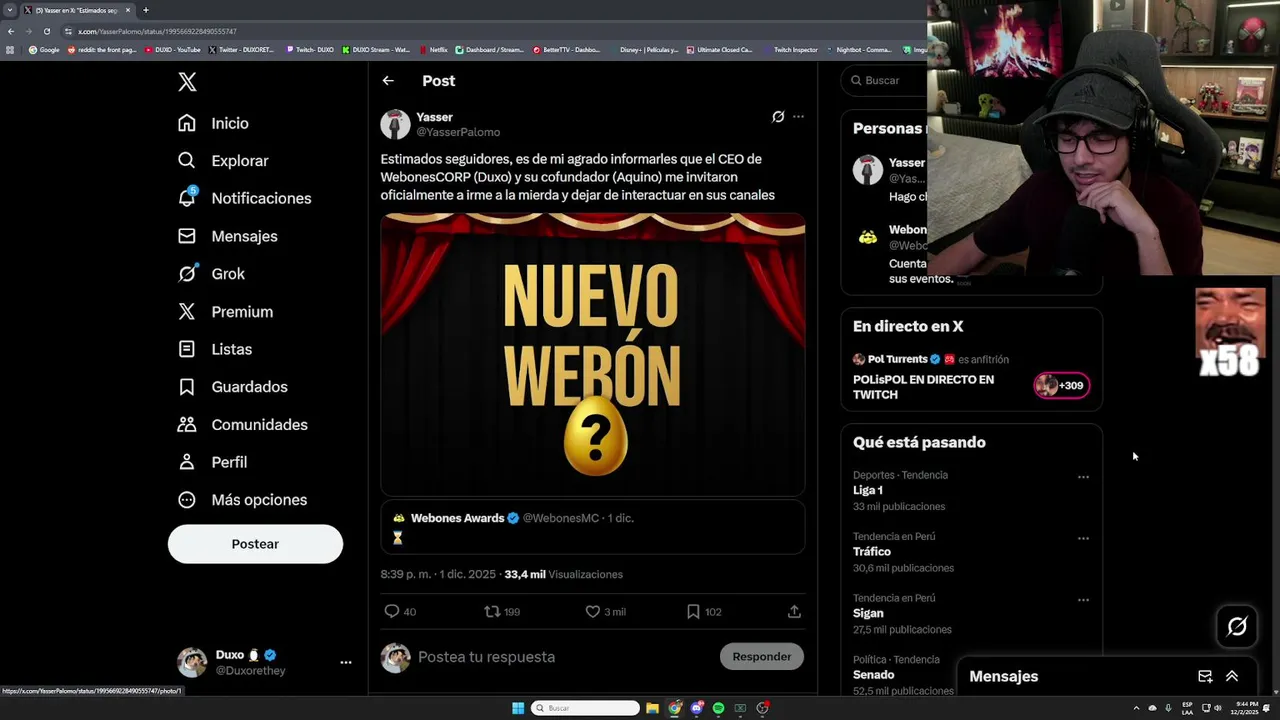The image size is (1280, 720).
Task: Open Discord from taskbar
Action: click(697, 708)
